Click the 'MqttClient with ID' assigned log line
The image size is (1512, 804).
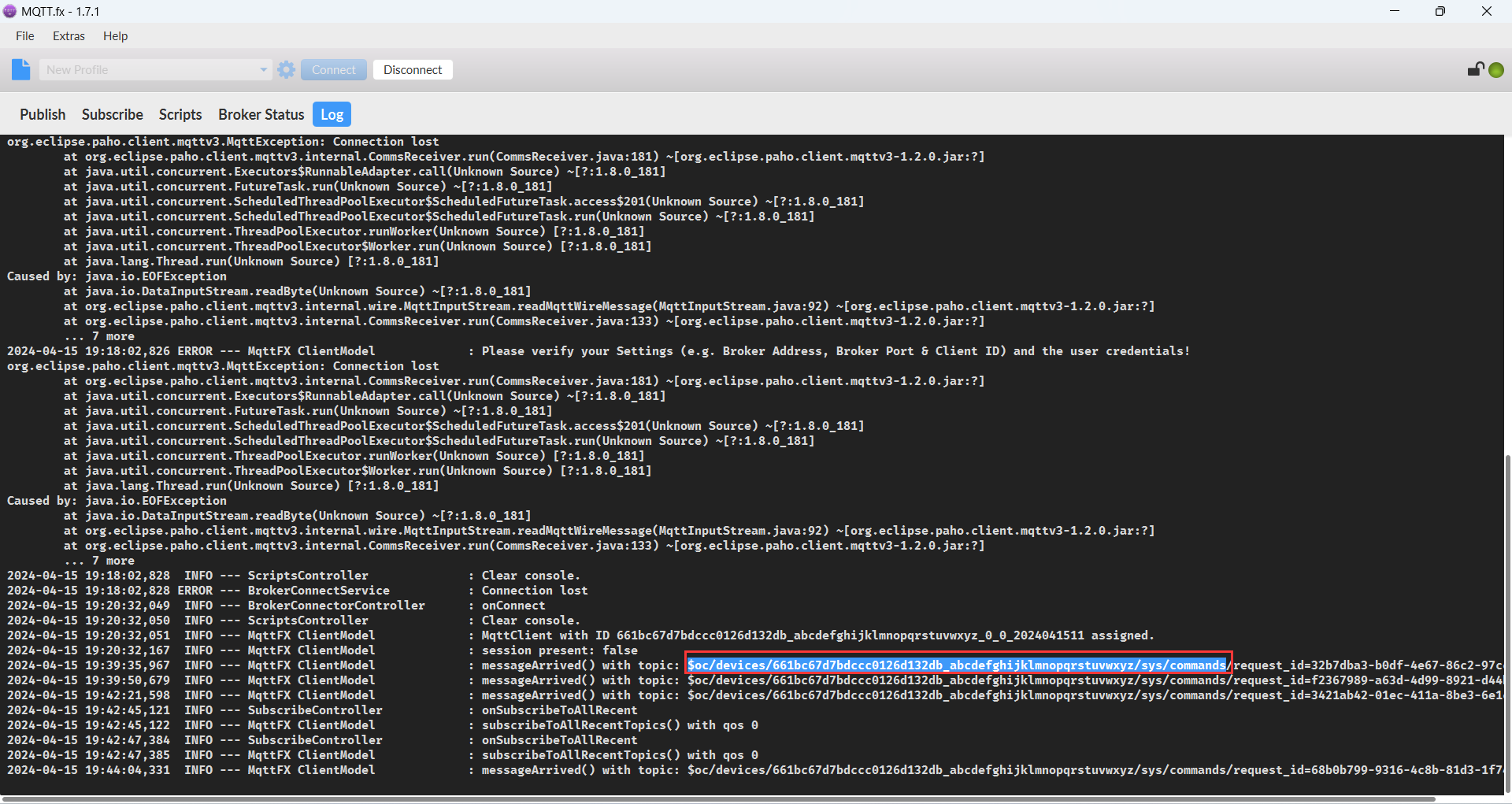(x=580, y=635)
